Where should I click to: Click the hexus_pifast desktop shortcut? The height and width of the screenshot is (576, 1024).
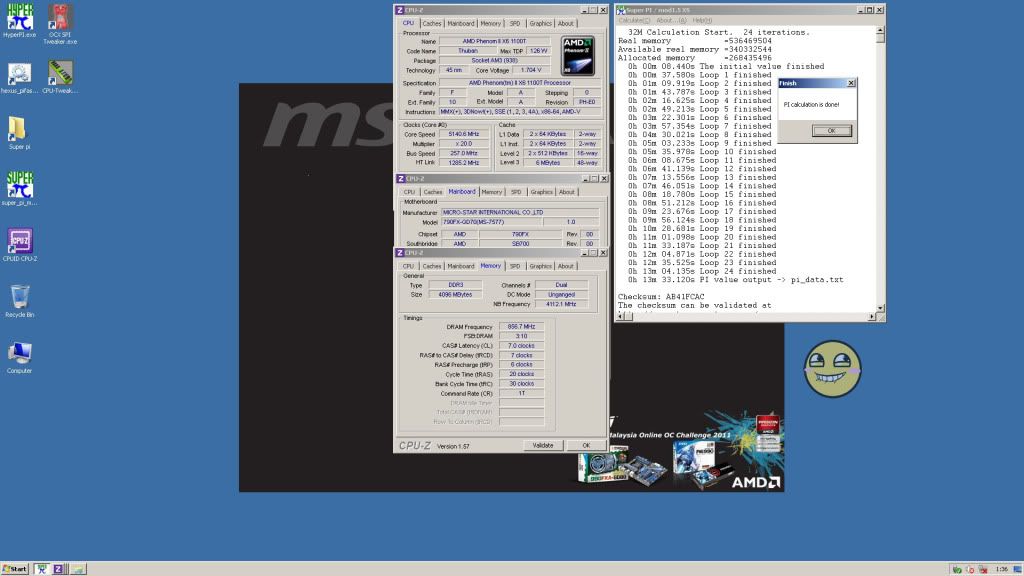pos(20,73)
